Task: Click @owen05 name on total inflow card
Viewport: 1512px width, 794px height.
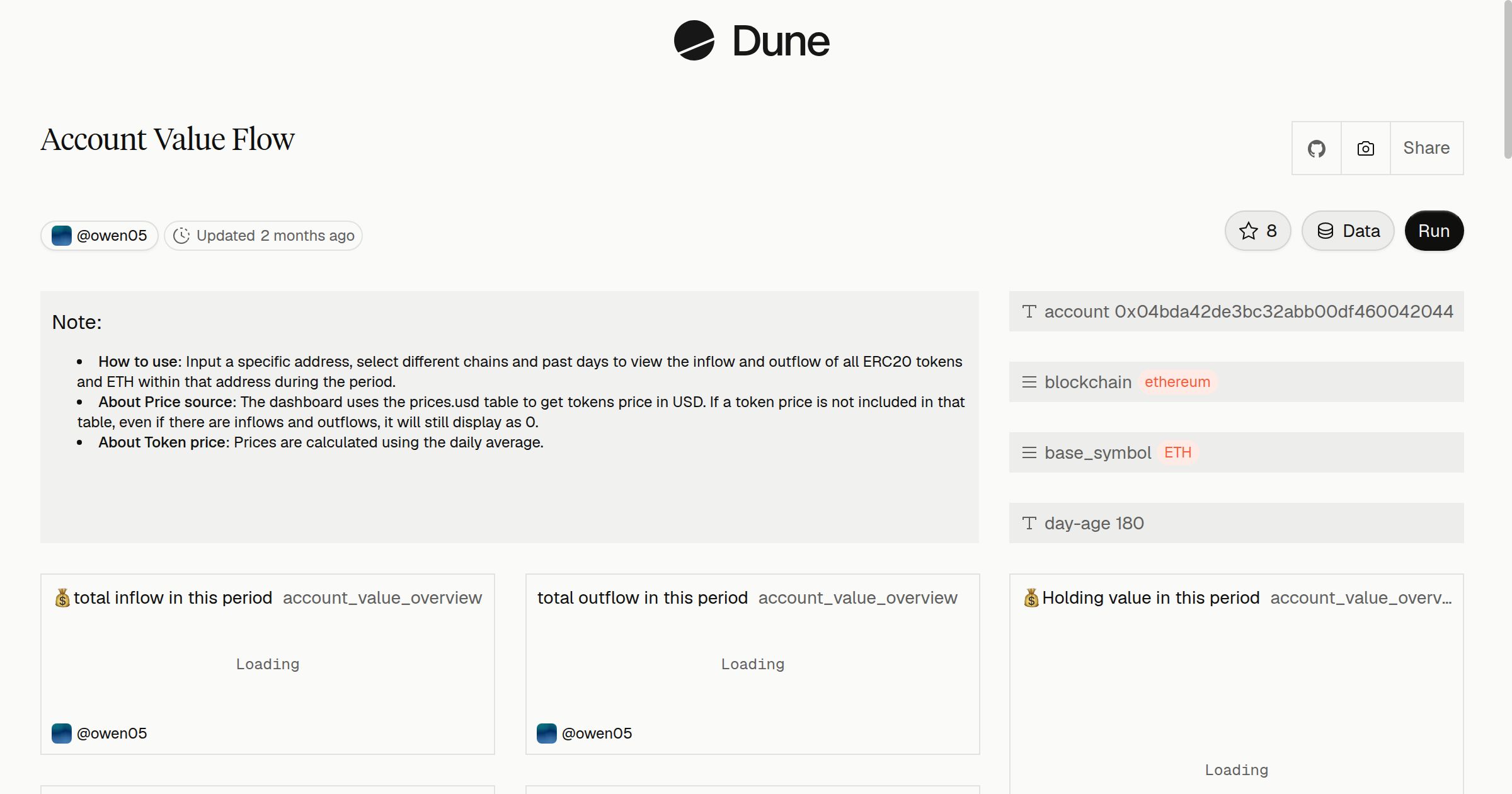Action: 112,734
